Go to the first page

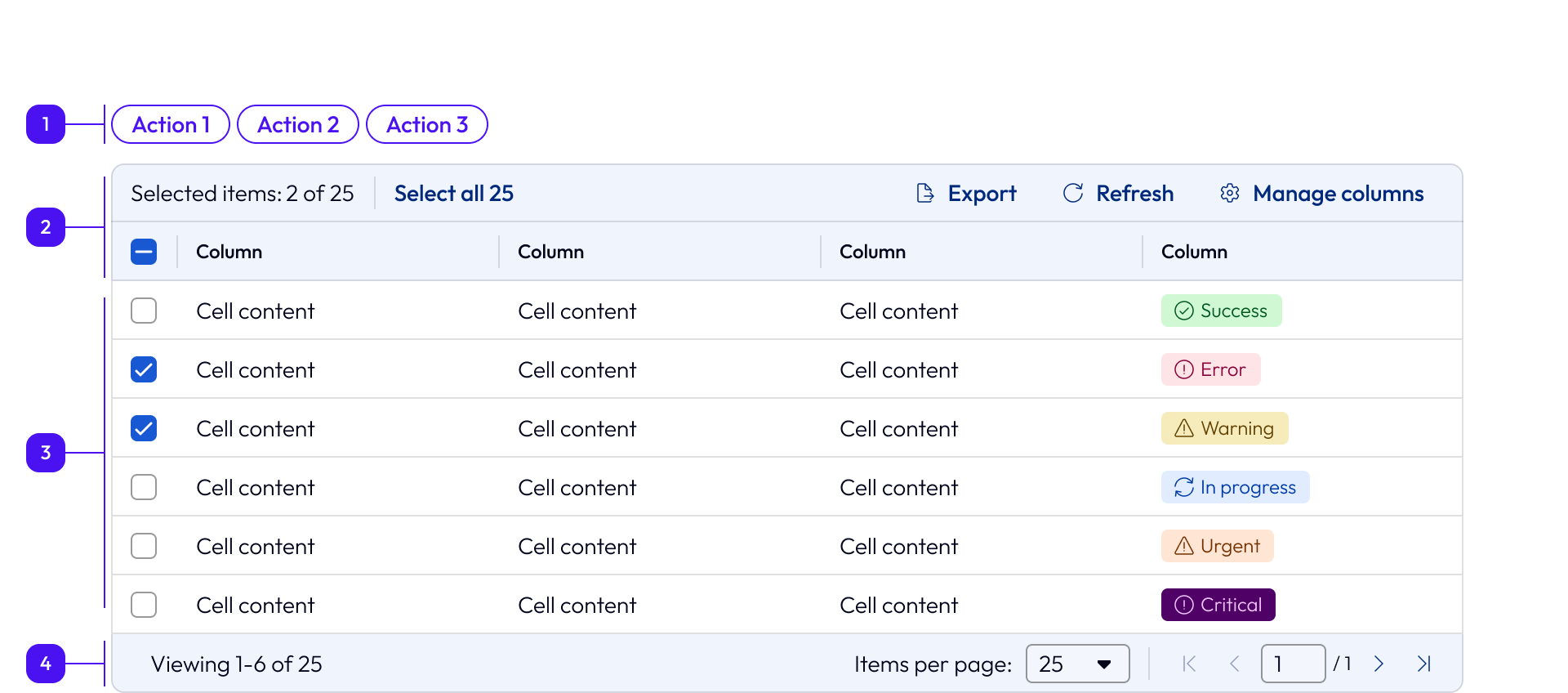pyautogui.click(x=1189, y=664)
